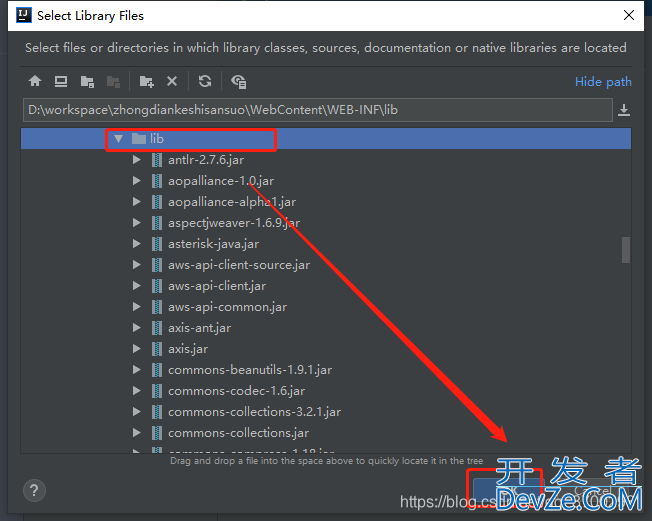Expand aws-api-common.jar node

point(136,306)
